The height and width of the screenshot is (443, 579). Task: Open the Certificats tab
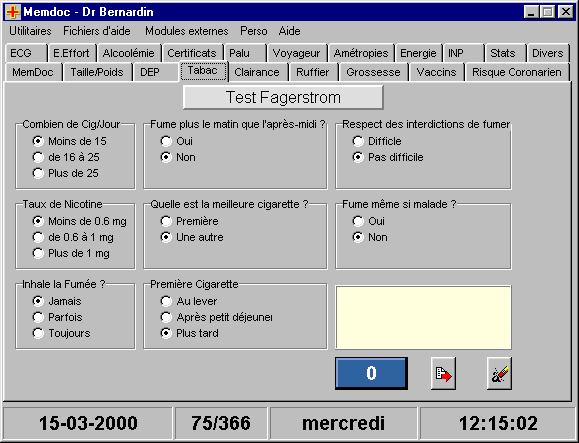[192, 53]
